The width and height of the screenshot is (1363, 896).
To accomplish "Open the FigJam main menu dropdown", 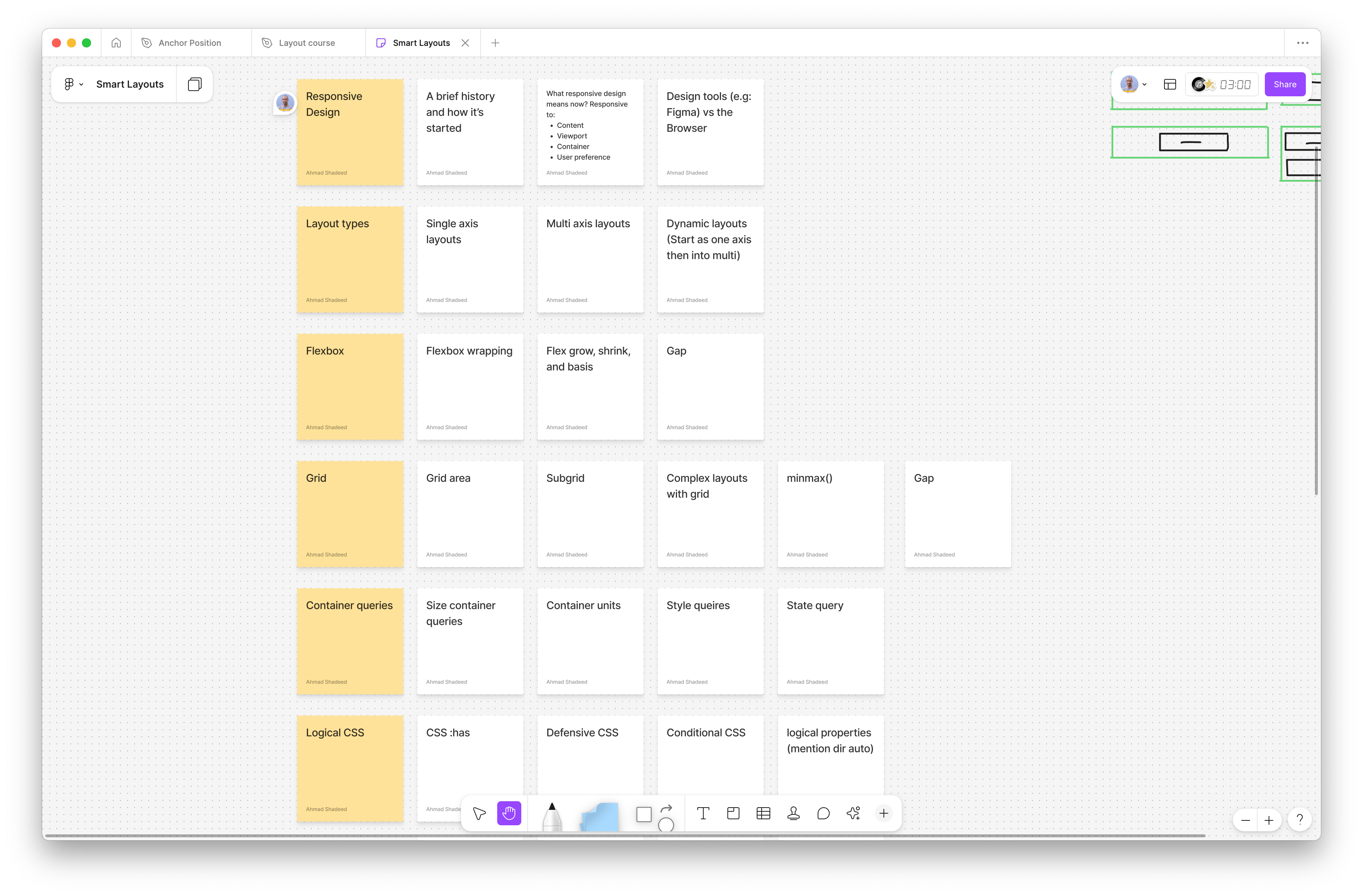I will pos(73,84).
